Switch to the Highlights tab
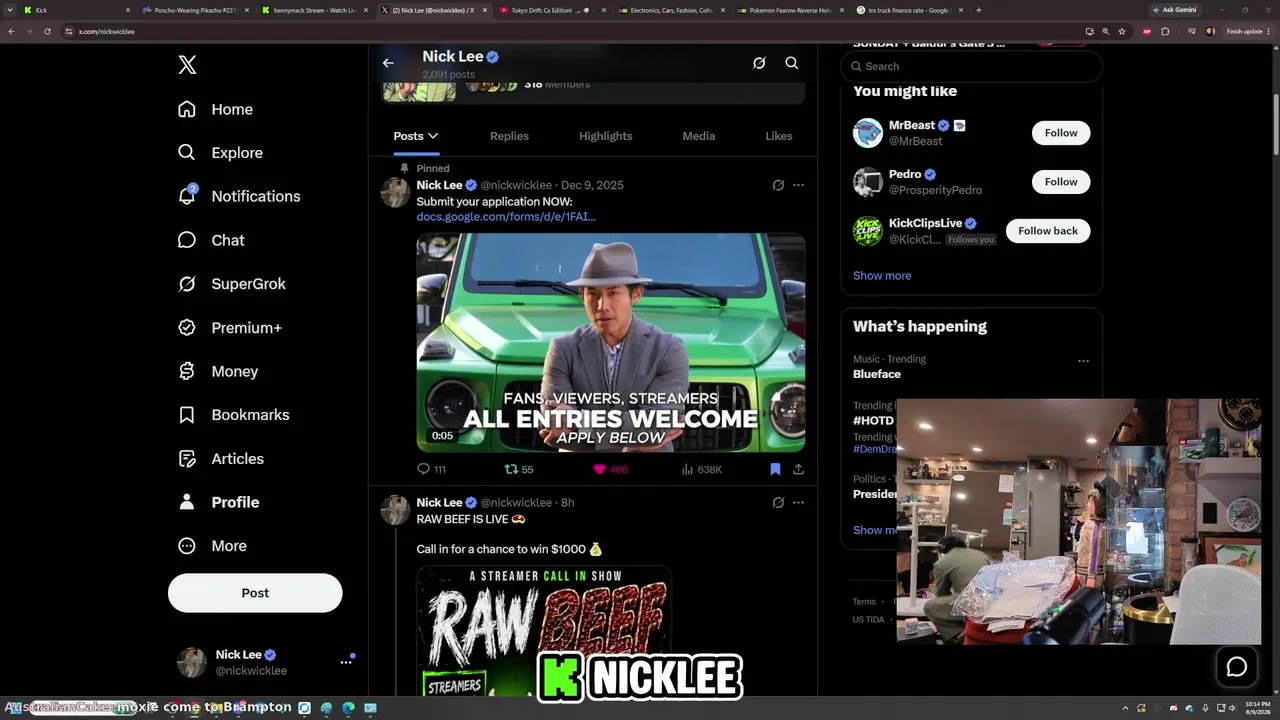This screenshot has width=1280, height=720. [606, 136]
